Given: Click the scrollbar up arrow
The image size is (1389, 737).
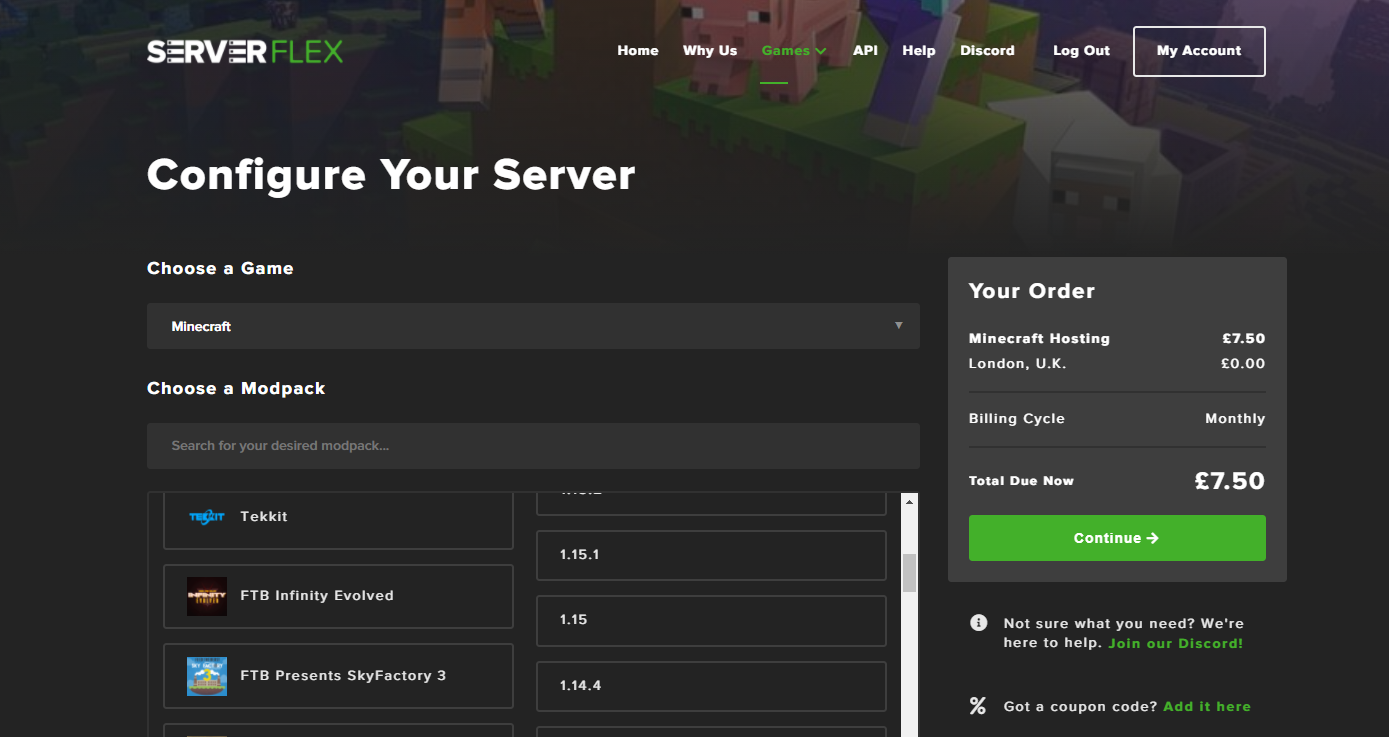Looking at the screenshot, I should (909, 501).
